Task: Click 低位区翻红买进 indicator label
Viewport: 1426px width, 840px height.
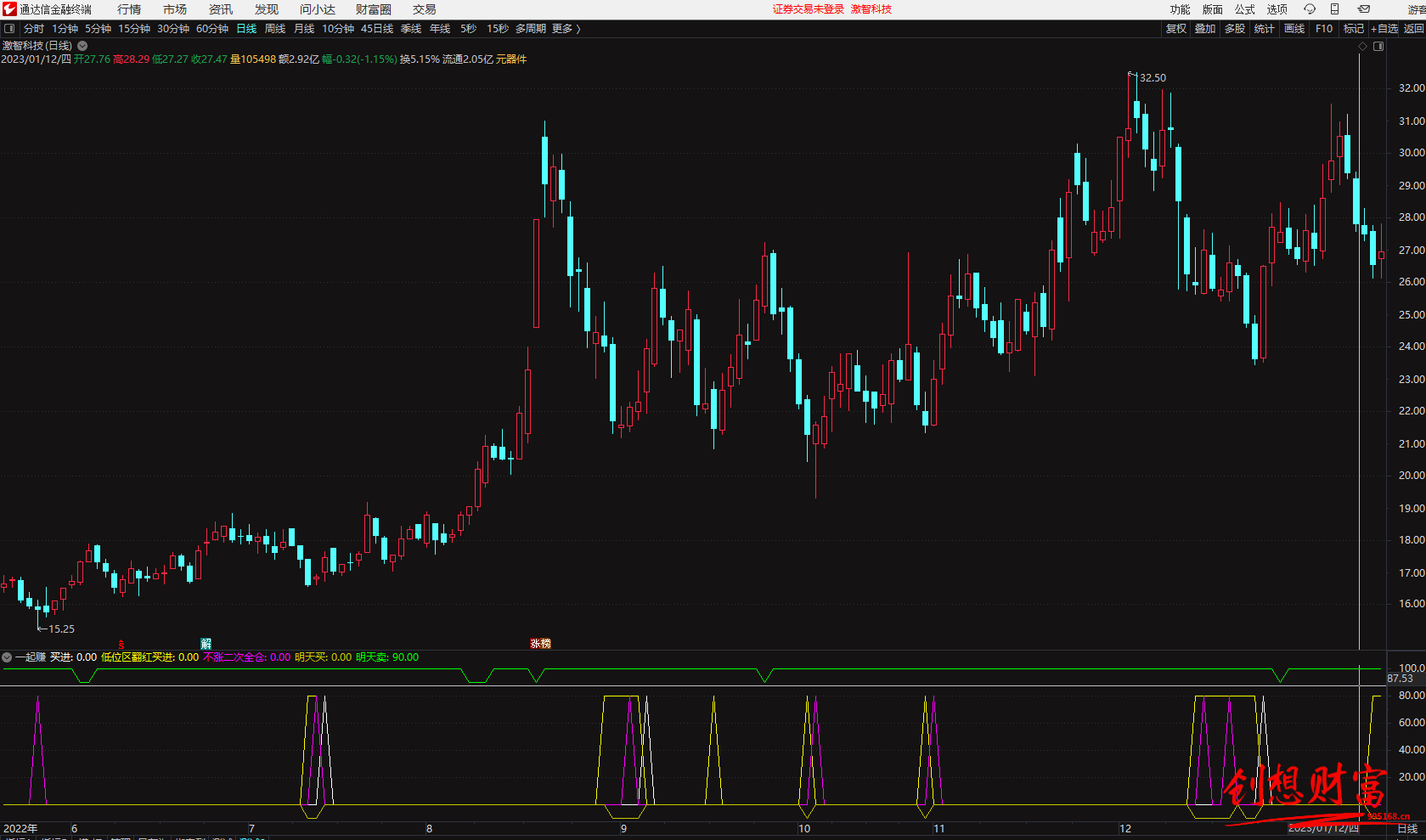Action: pos(138,657)
